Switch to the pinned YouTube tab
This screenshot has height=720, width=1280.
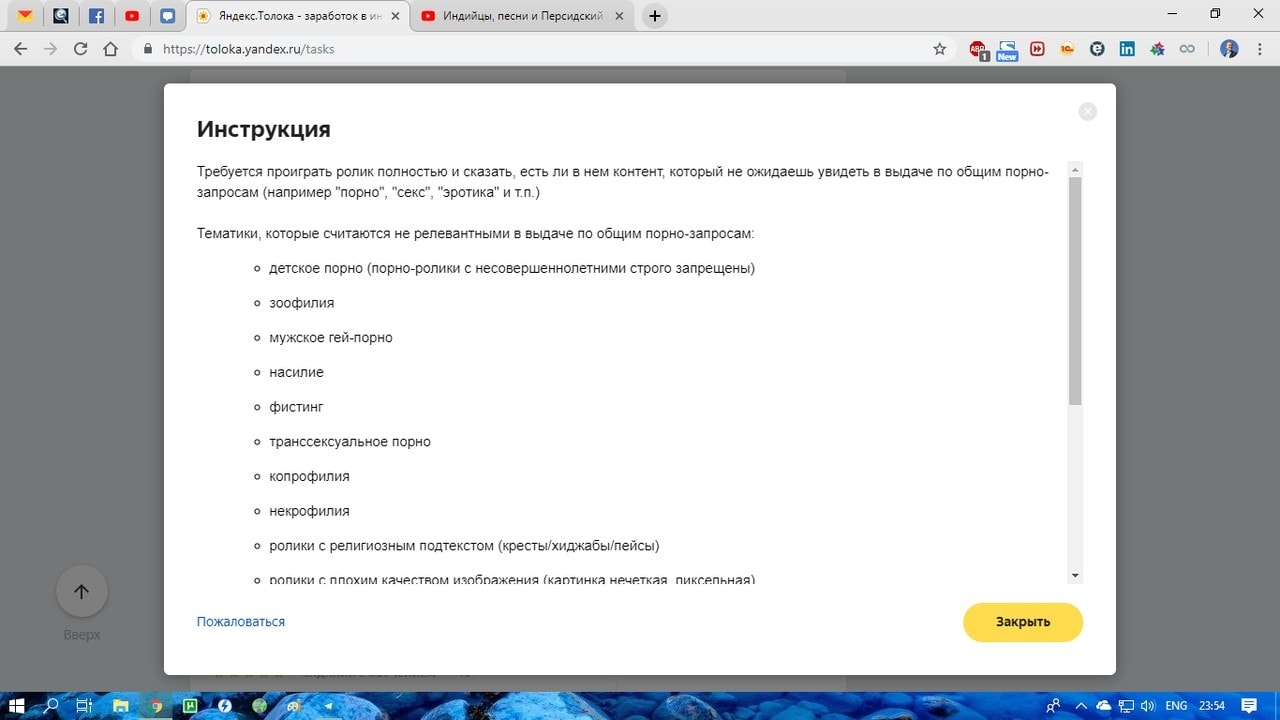tap(132, 16)
